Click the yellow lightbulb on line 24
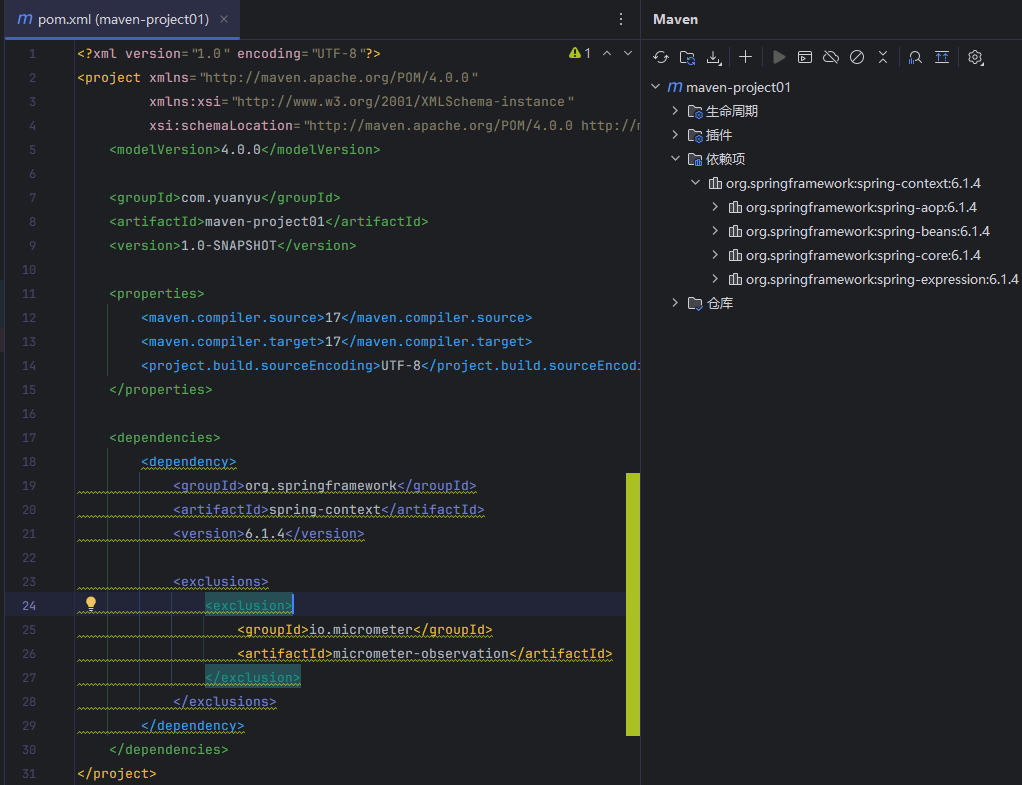 point(91,604)
